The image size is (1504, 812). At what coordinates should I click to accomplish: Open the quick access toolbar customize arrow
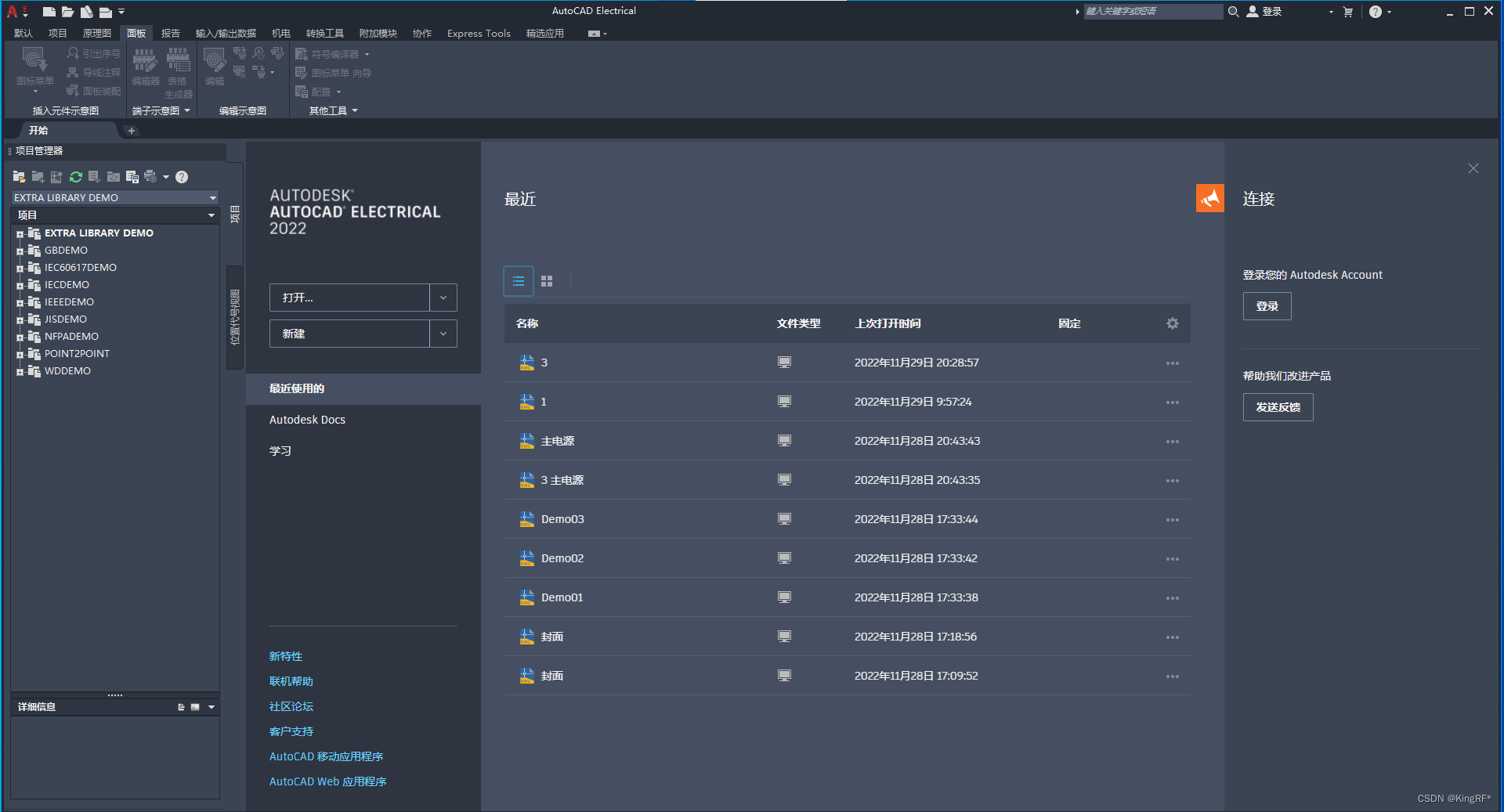[x=121, y=12]
